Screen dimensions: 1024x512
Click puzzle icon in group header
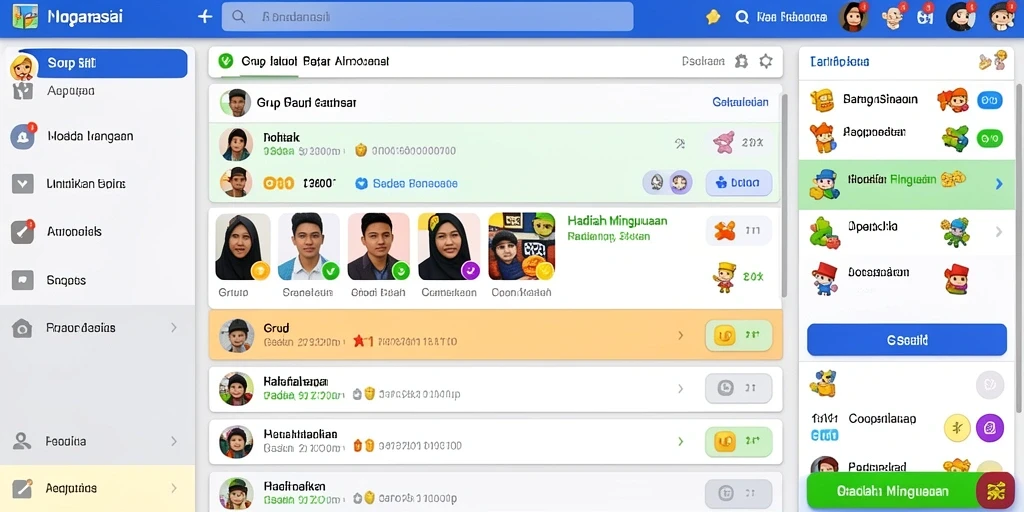[x=741, y=61]
